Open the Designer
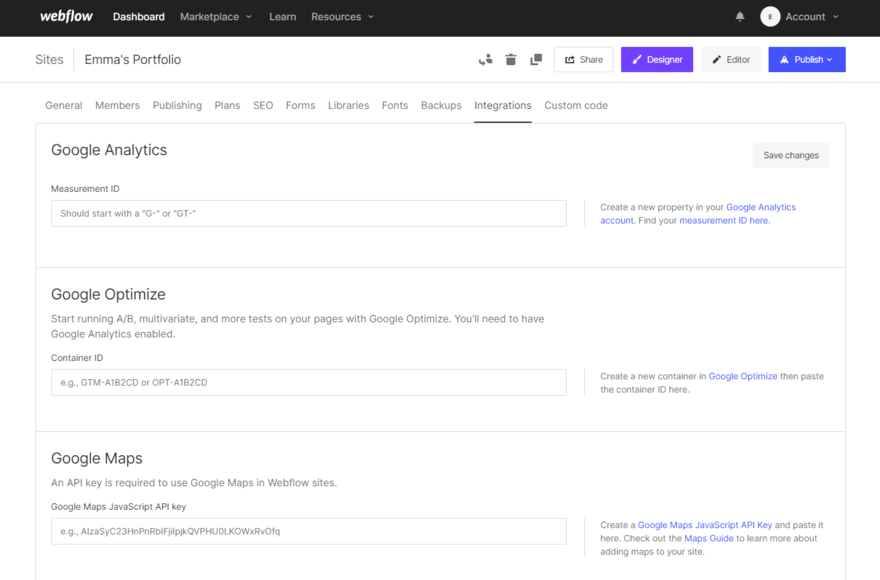 point(657,60)
